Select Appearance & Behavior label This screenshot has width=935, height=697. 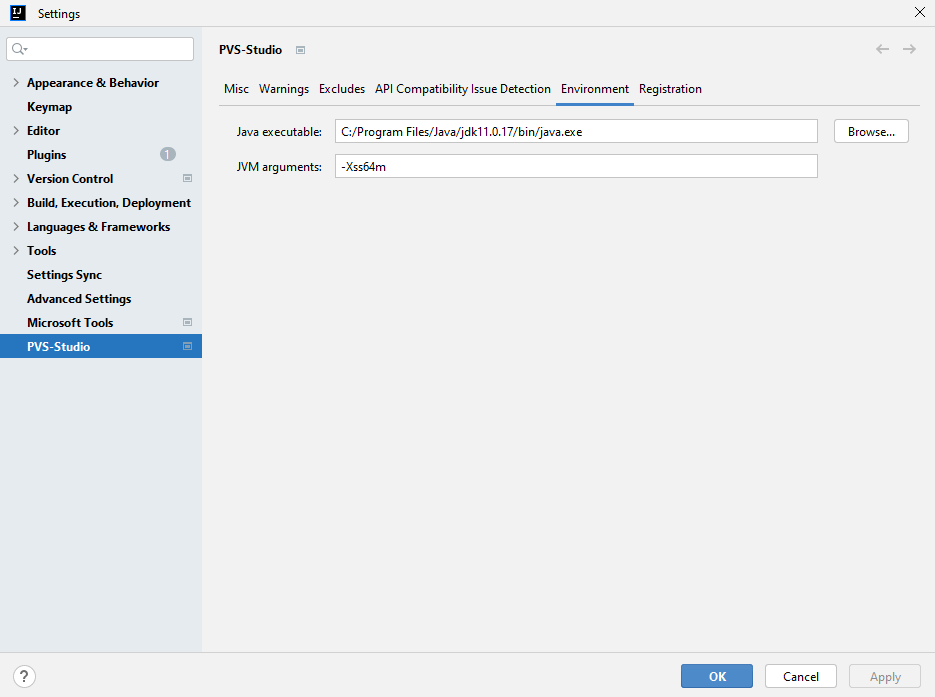click(93, 83)
